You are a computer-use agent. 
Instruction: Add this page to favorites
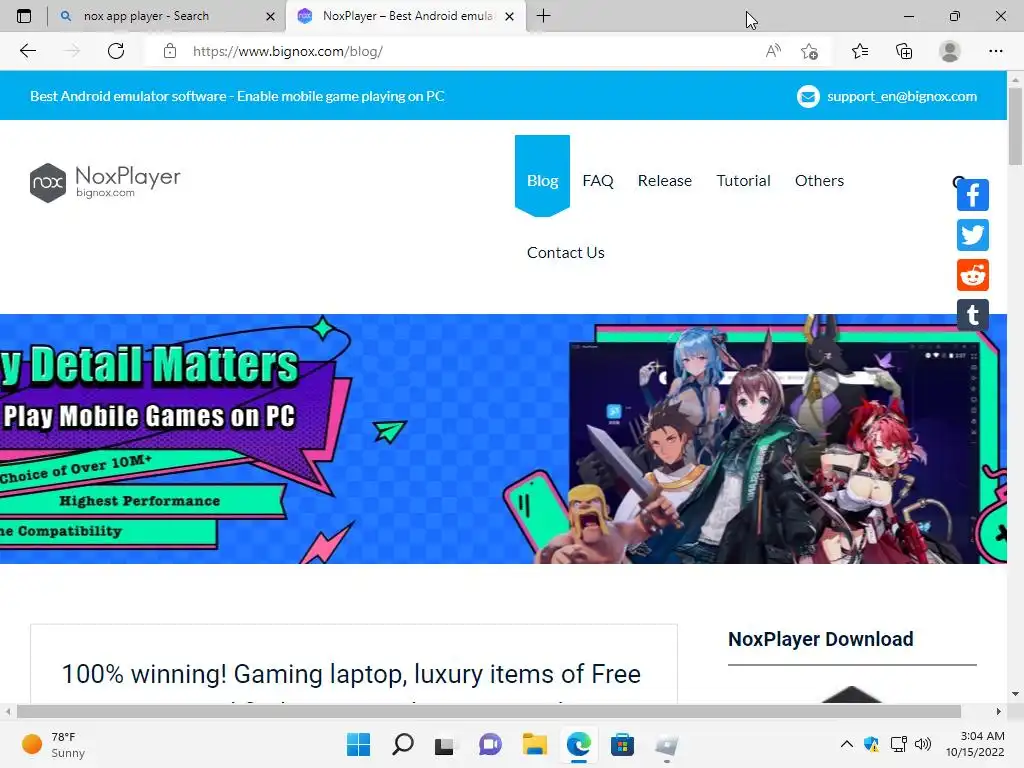(x=809, y=51)
